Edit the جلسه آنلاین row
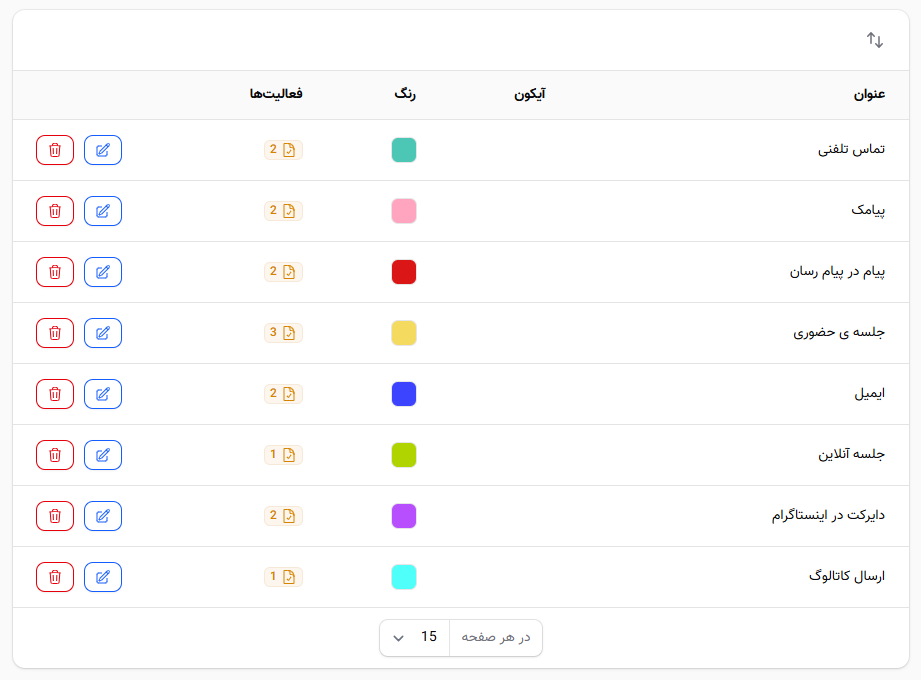 tap(103, 455)
